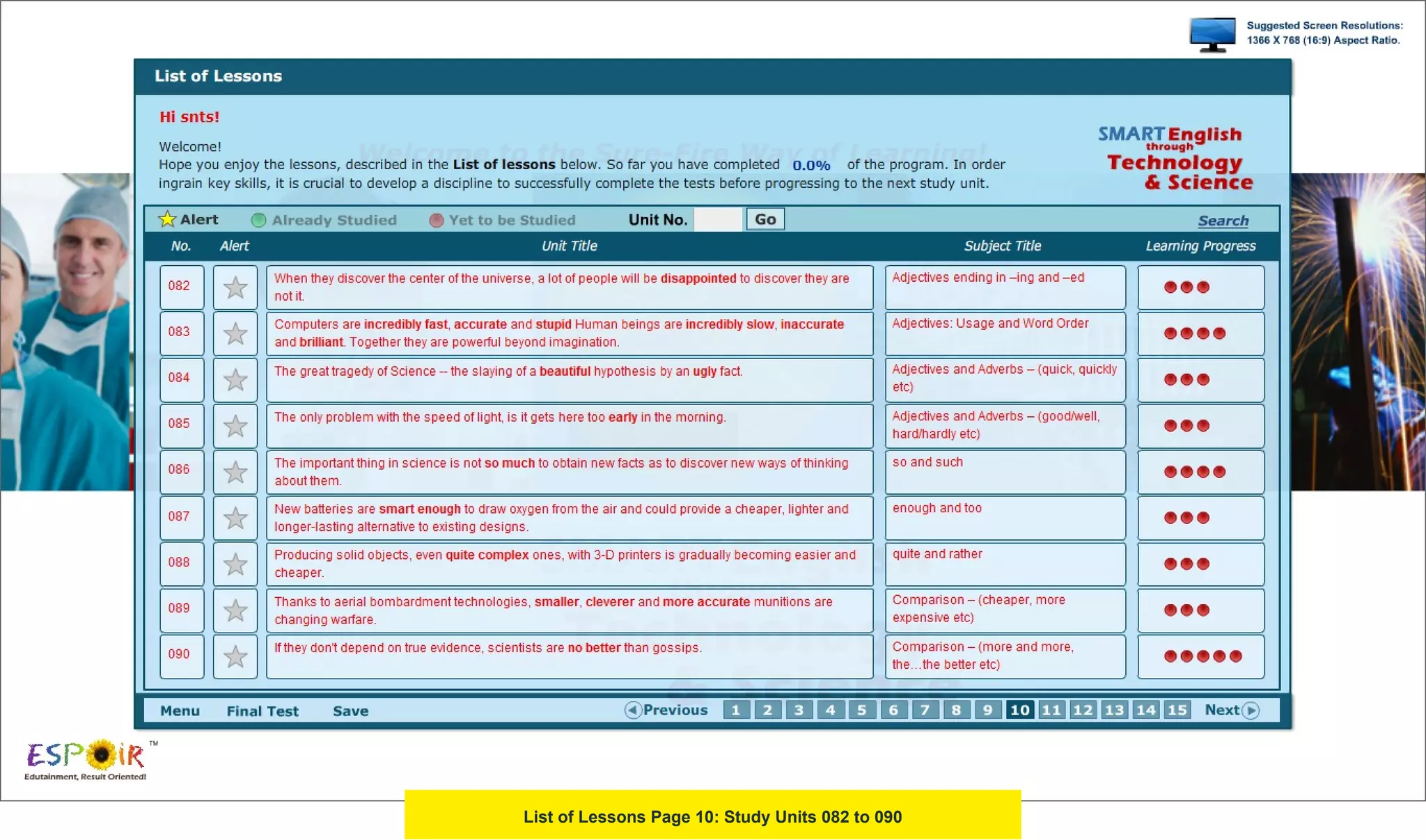1426x840 pixels.
Task: Click the green Already Studied indicator
Action: point(258,220)
